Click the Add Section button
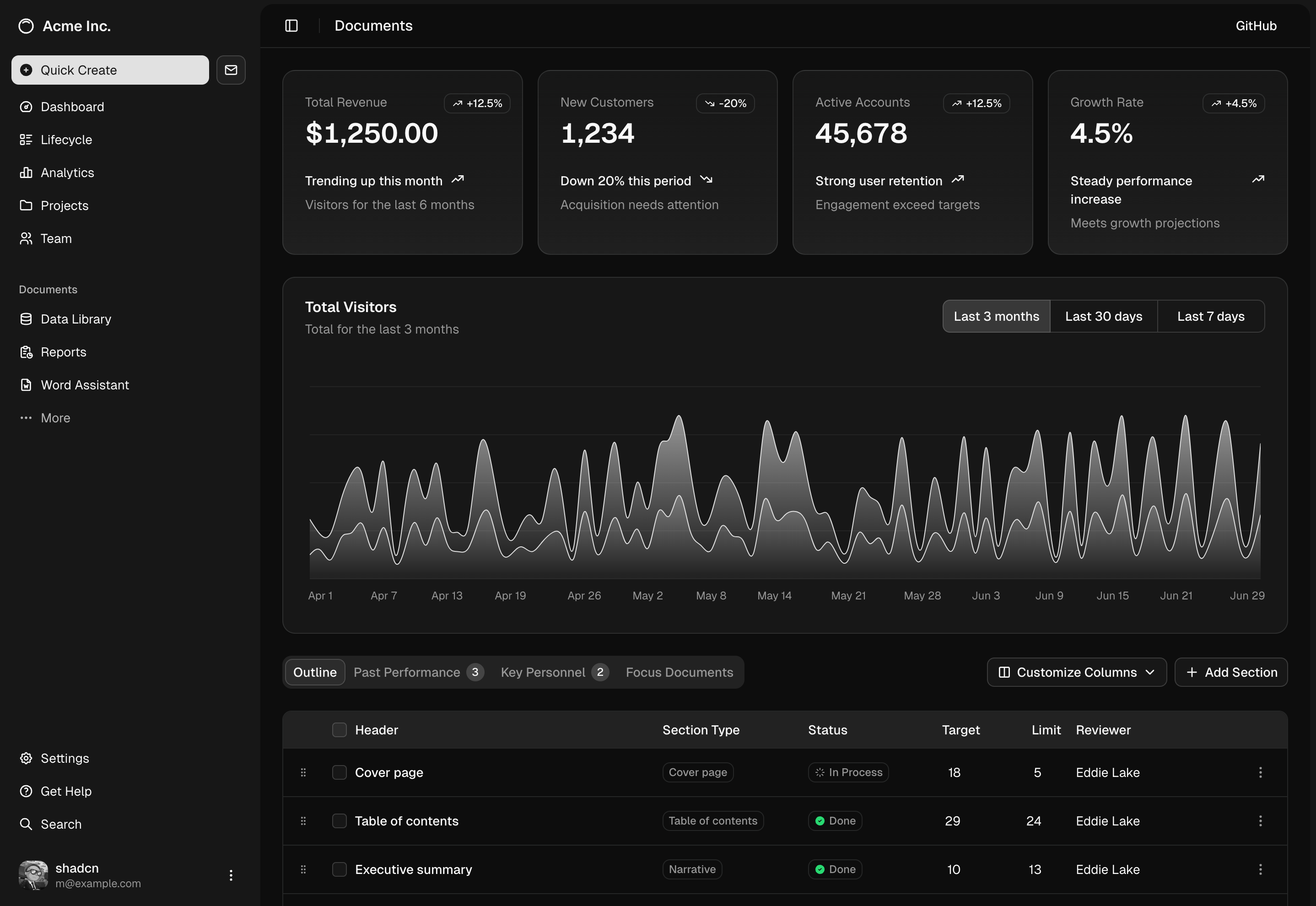Image resolution: width=1316 pixels, height=906 pixels. point(1231,672)
